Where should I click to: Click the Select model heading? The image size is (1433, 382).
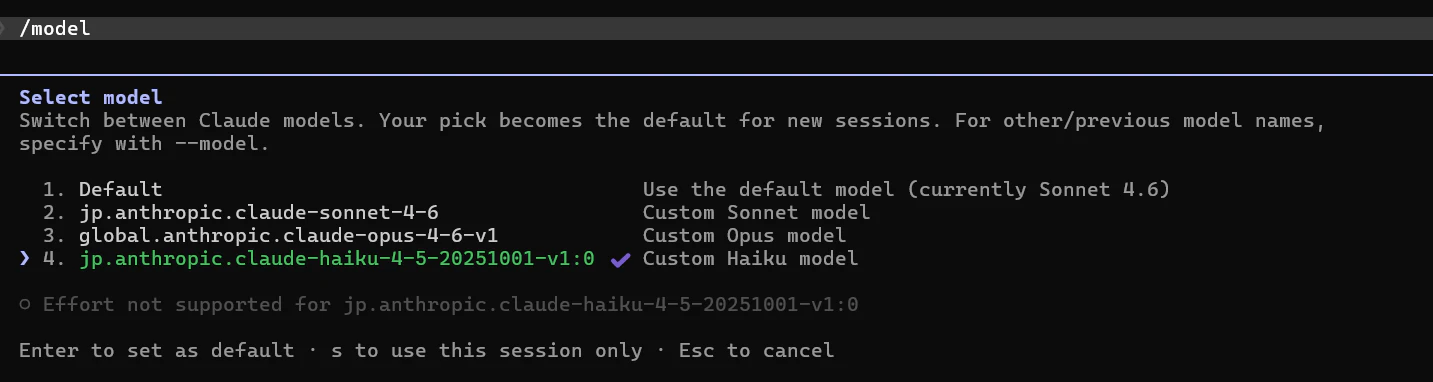(90, 97)
